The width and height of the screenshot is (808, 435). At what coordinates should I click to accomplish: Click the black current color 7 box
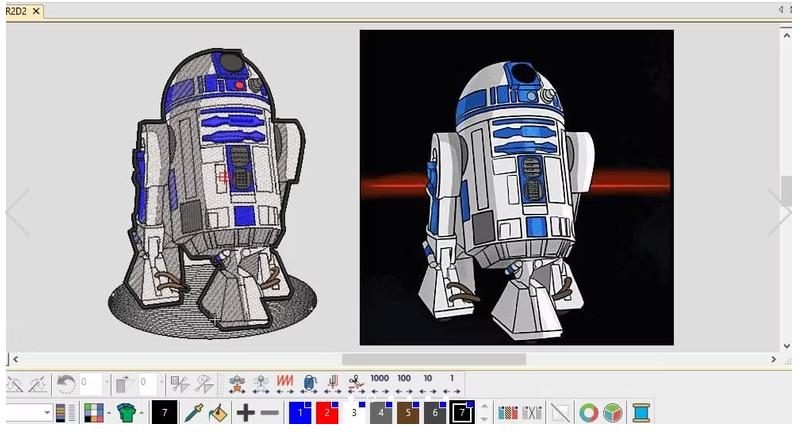164,412
